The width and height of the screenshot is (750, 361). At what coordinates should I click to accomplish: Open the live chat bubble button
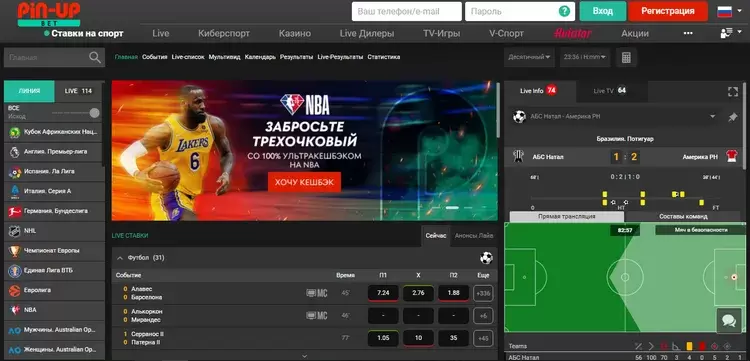pyautogui.click(x=729, y=320)
